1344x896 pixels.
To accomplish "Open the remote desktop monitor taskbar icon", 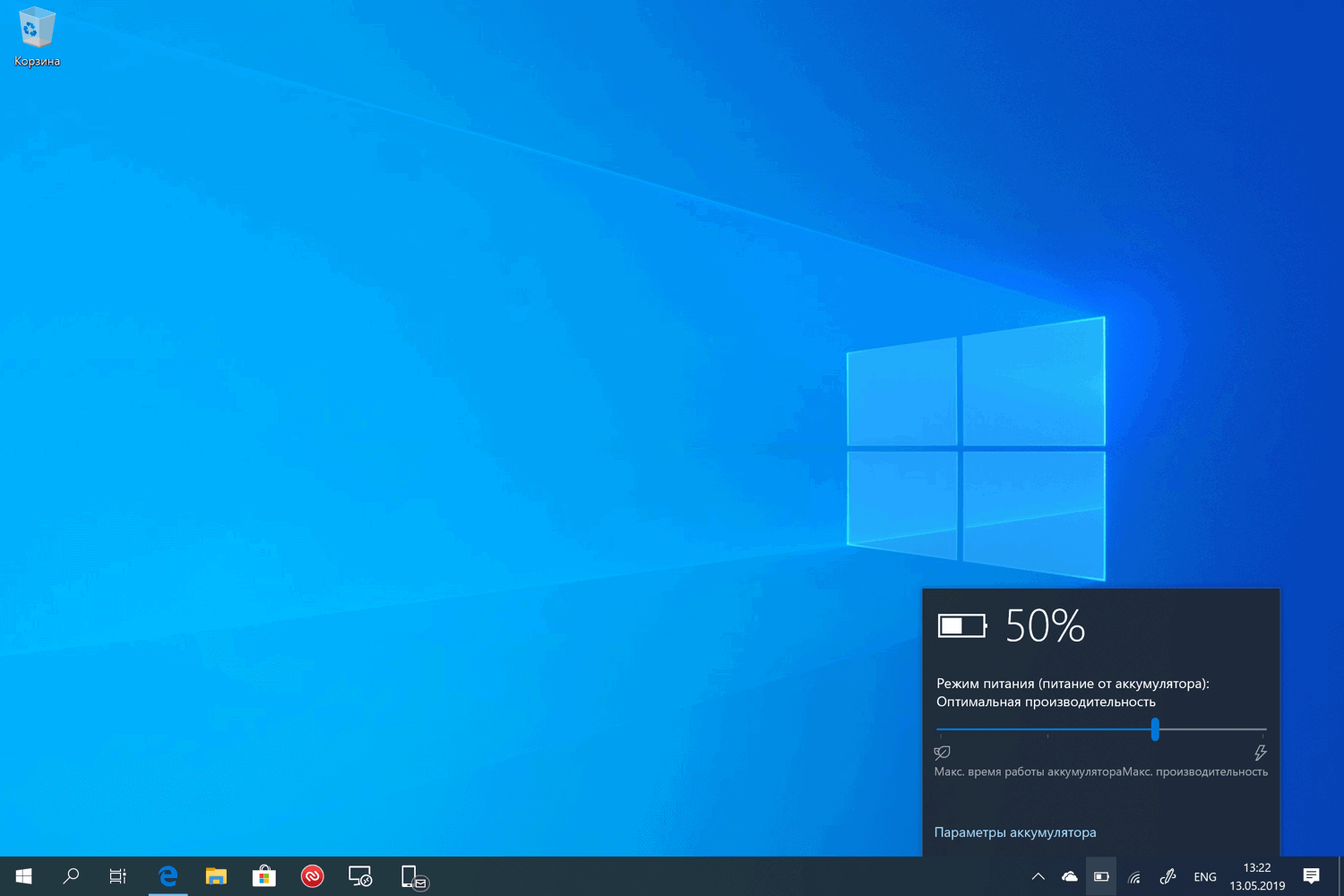I will click(x=360, y=876).
